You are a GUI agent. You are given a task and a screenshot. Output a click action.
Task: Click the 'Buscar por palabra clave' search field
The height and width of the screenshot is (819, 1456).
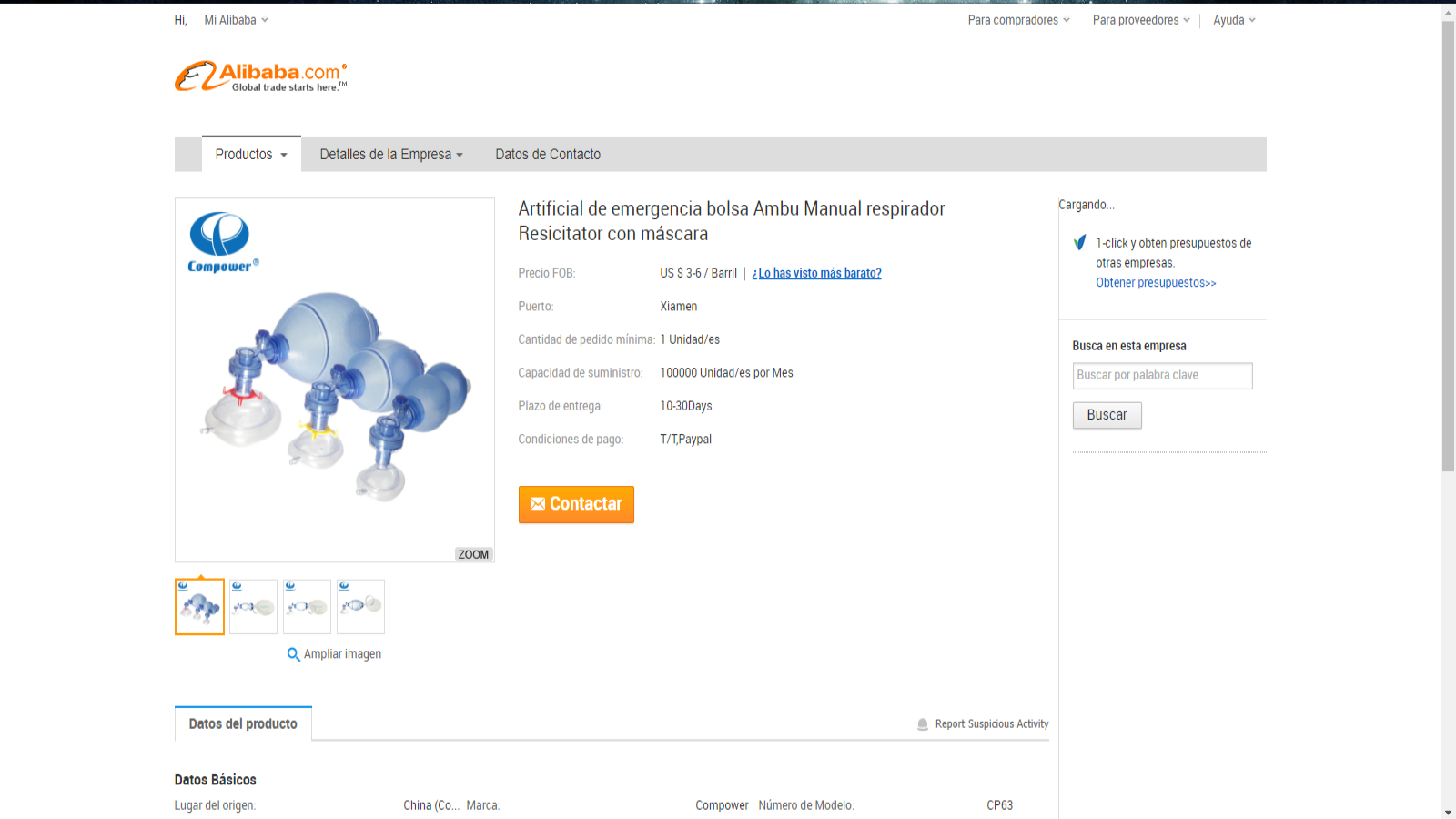point(1162,376)
